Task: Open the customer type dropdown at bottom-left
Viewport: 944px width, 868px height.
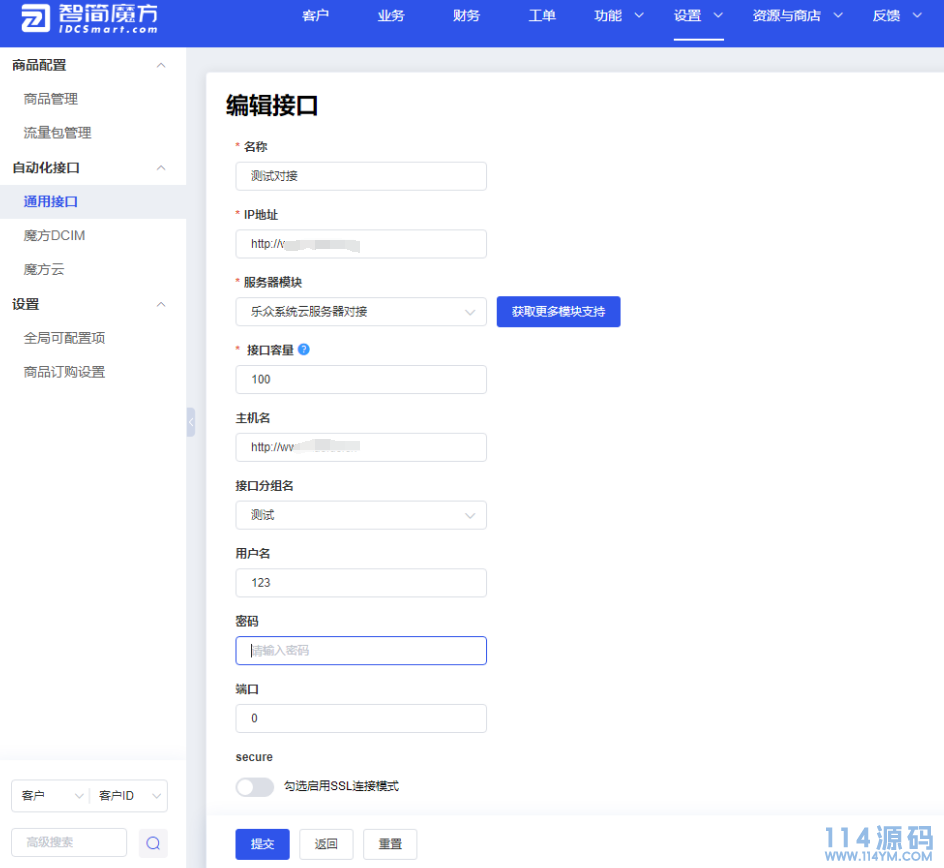Action: point(50,796)
